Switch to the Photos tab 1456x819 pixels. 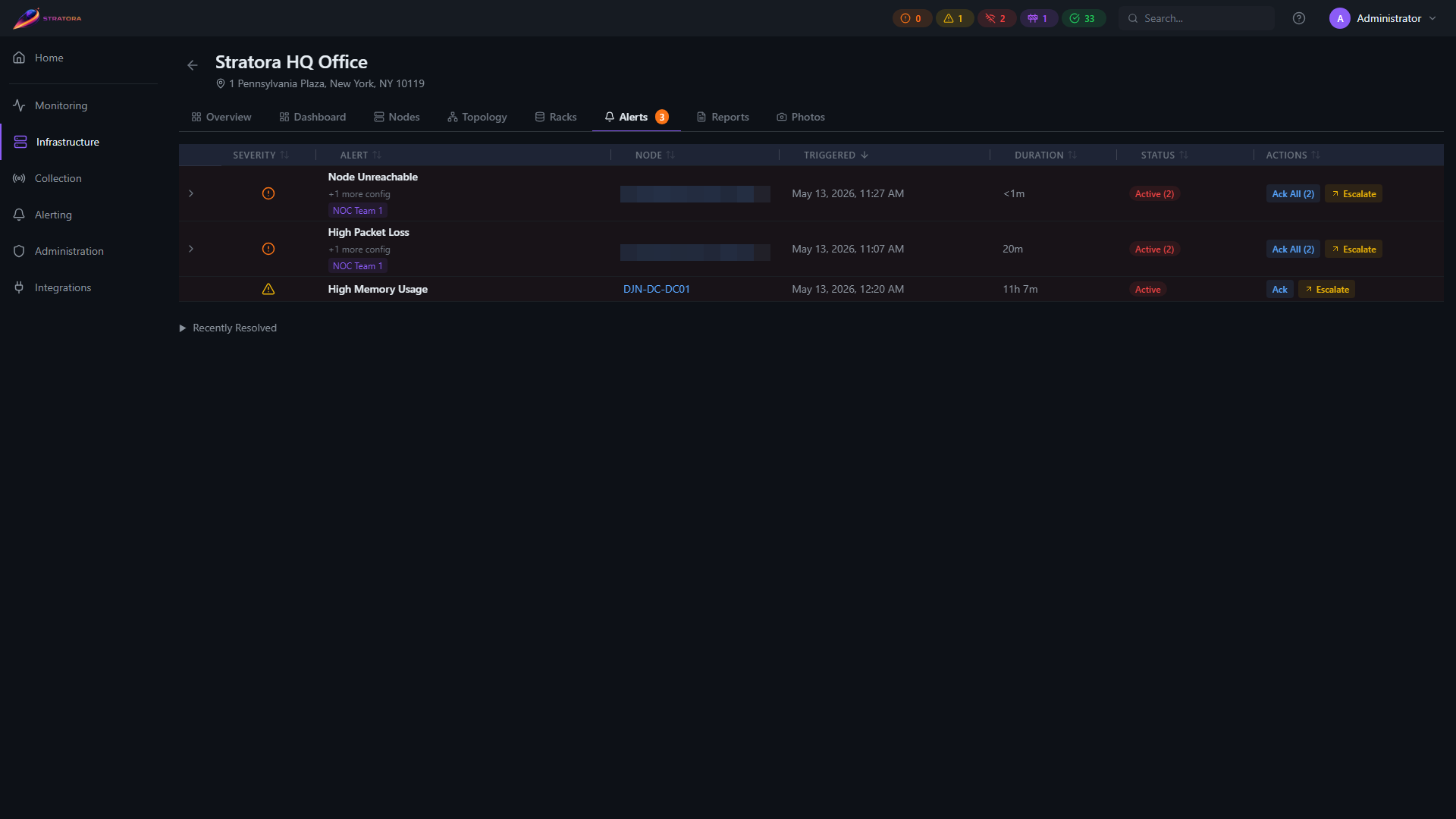801,117
